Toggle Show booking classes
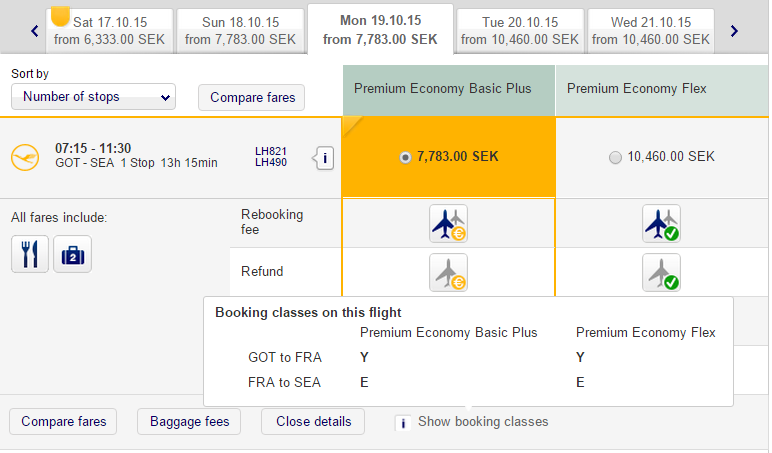The image size is (772, 453). click(402, 422)
